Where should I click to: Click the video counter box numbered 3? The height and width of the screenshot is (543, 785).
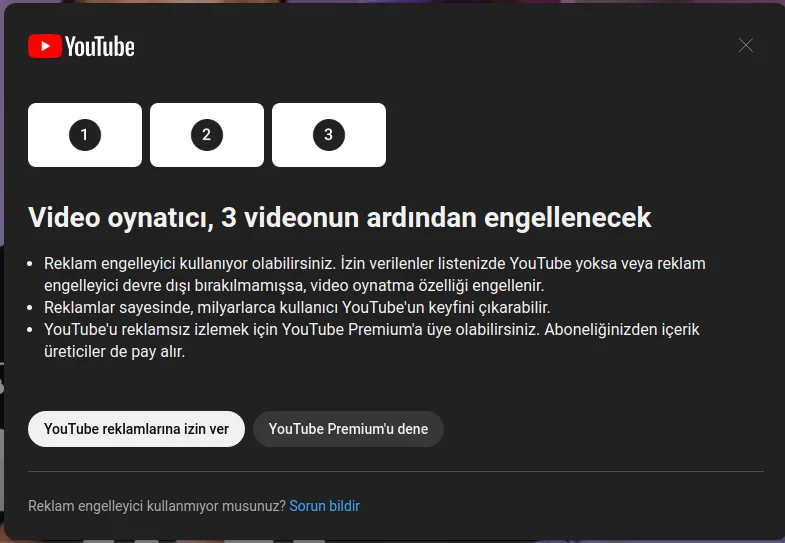pos(329,135)
